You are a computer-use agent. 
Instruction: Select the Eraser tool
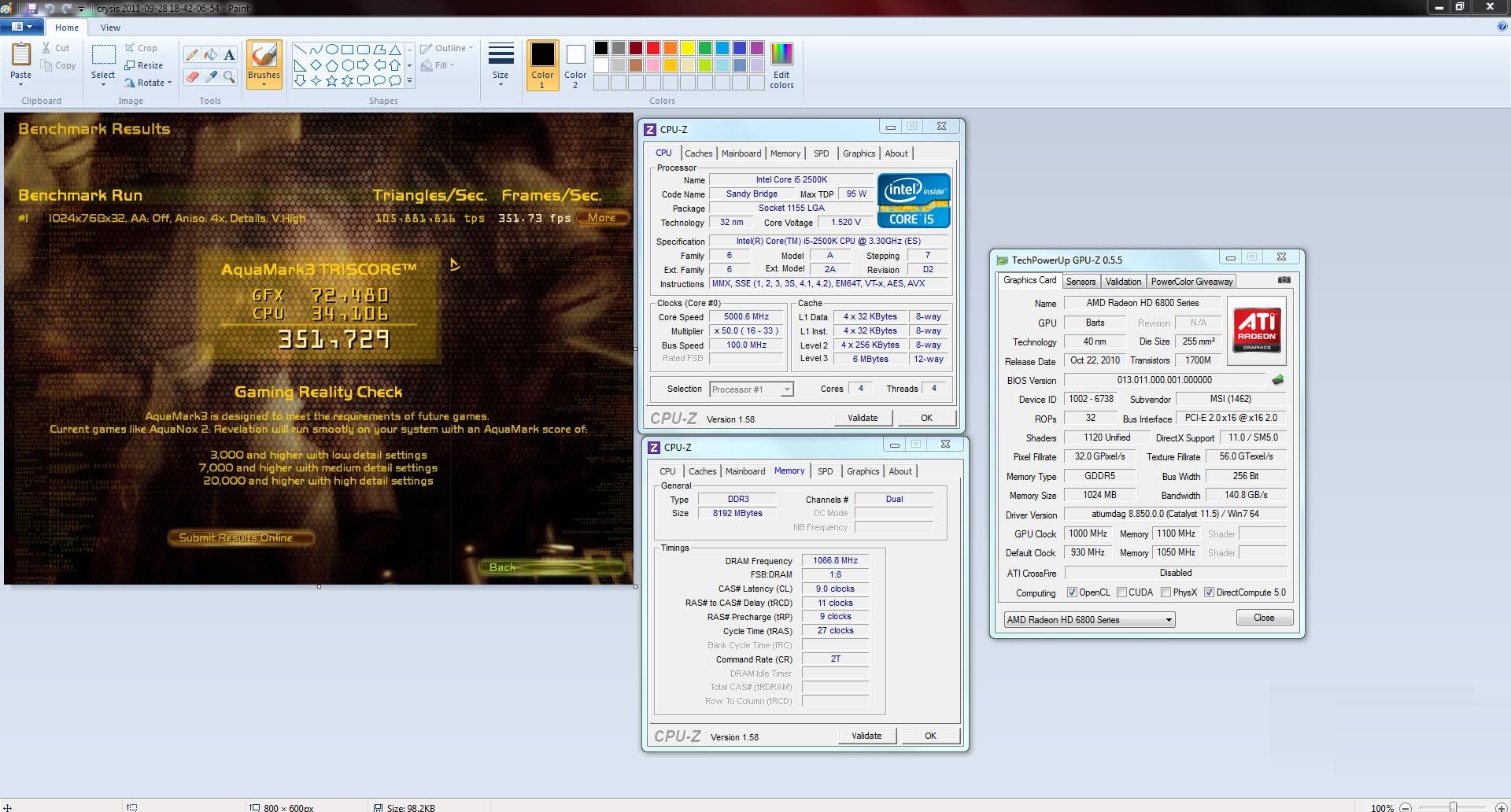(191, 76)
